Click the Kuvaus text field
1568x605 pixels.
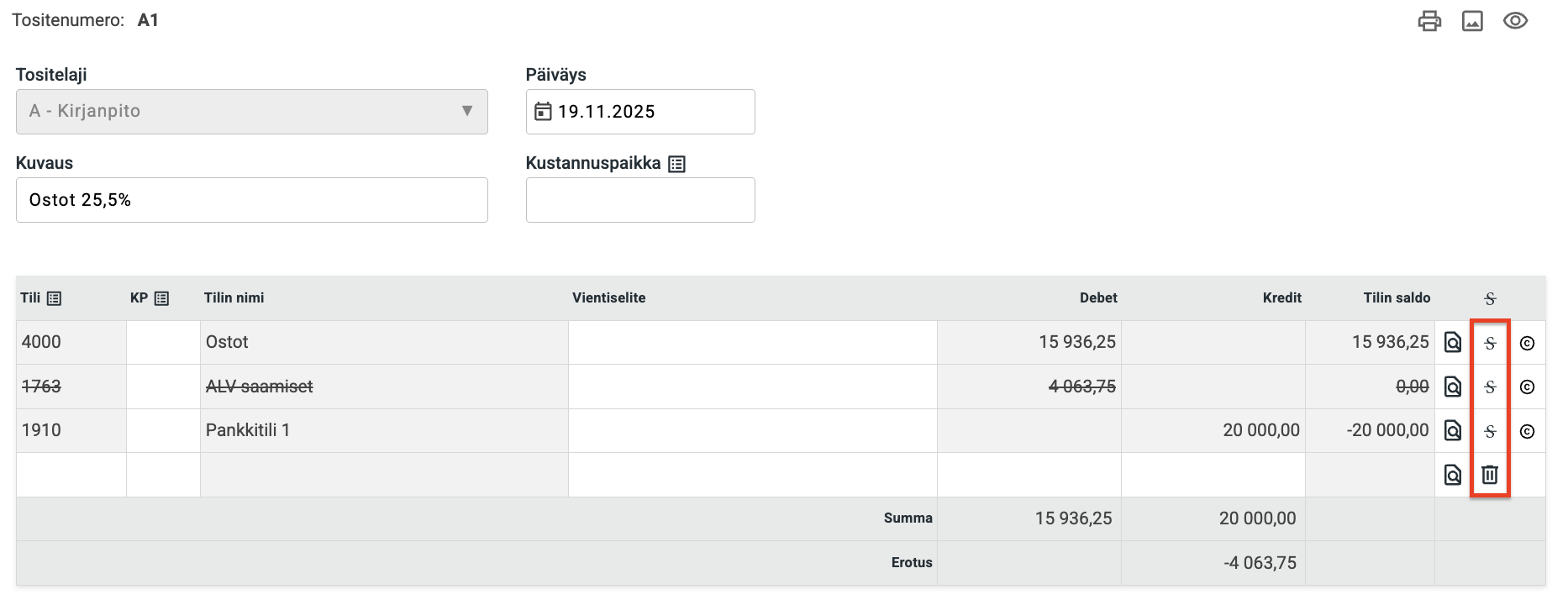click(x=251, y=200)
